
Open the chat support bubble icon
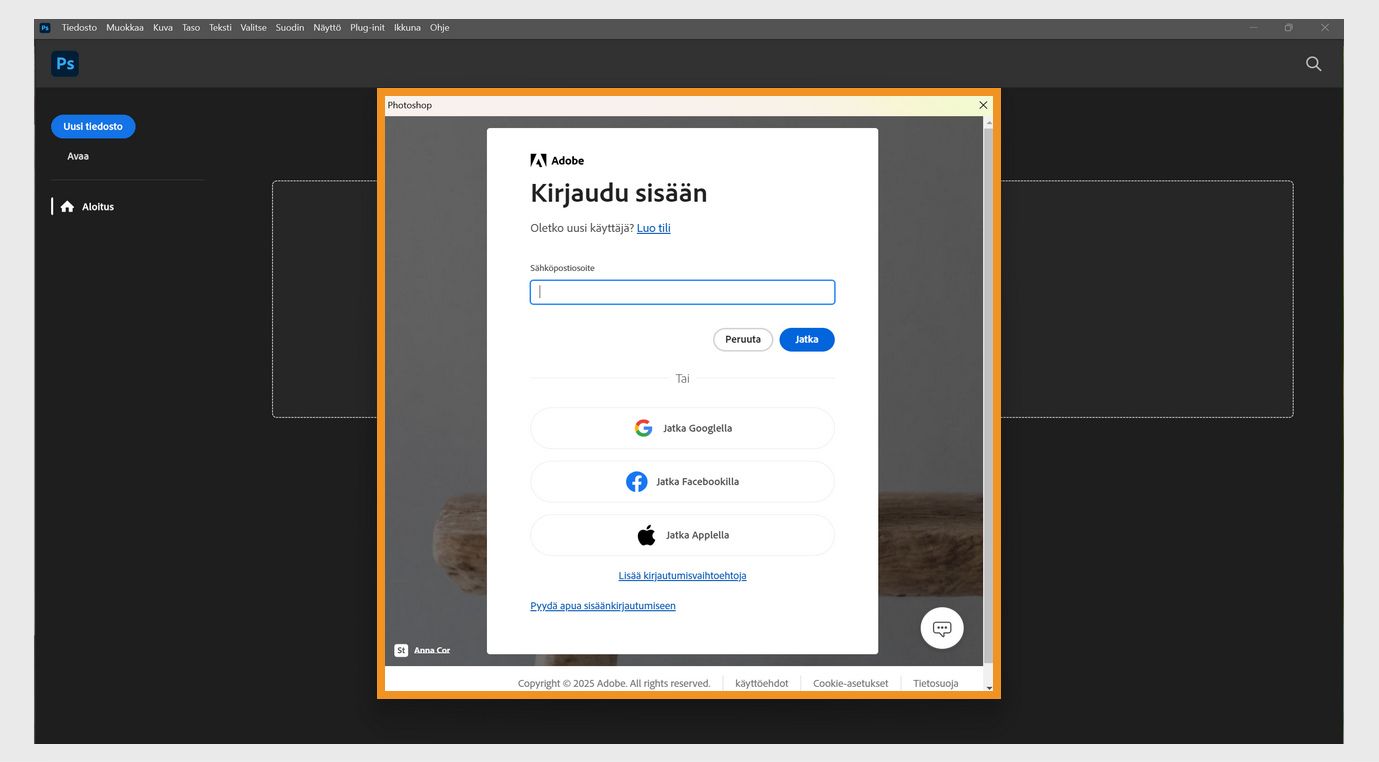pos(941,627)
